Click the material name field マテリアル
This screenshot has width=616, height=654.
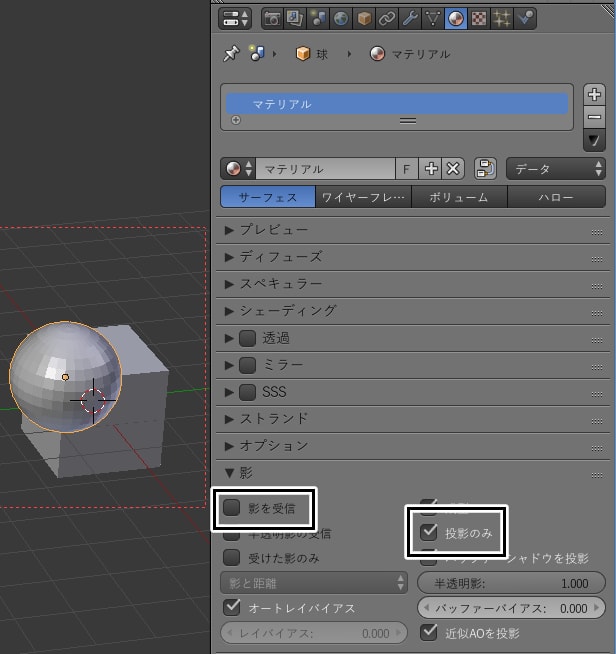click(x=325, y=169)
